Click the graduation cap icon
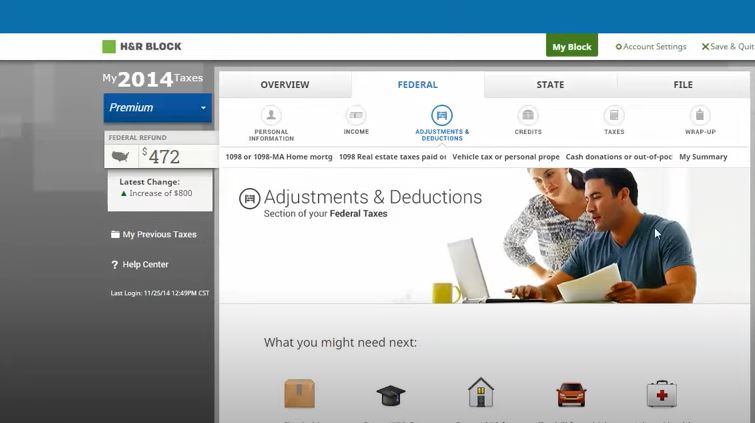This screenshot has width=755, height=423. tap(391, 396)
